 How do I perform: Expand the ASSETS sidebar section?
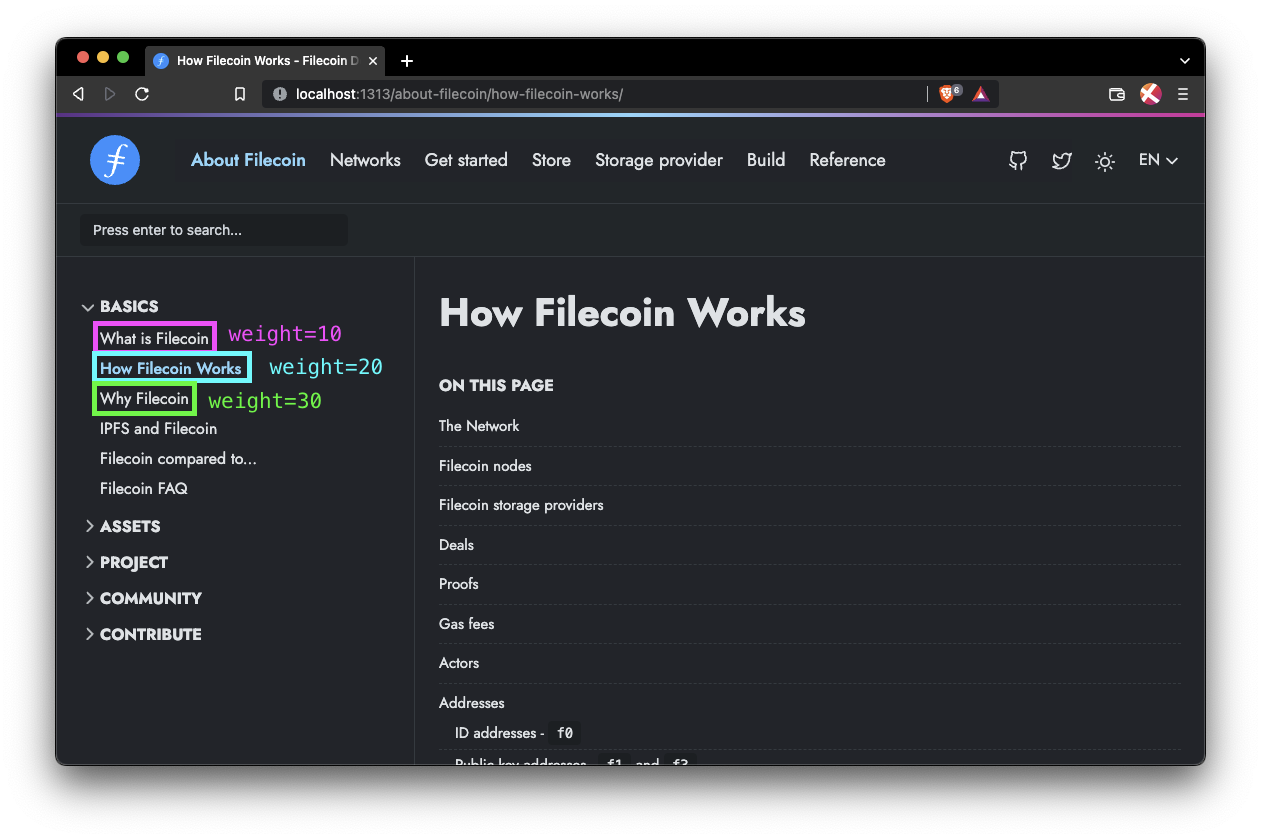click(121, 526)
